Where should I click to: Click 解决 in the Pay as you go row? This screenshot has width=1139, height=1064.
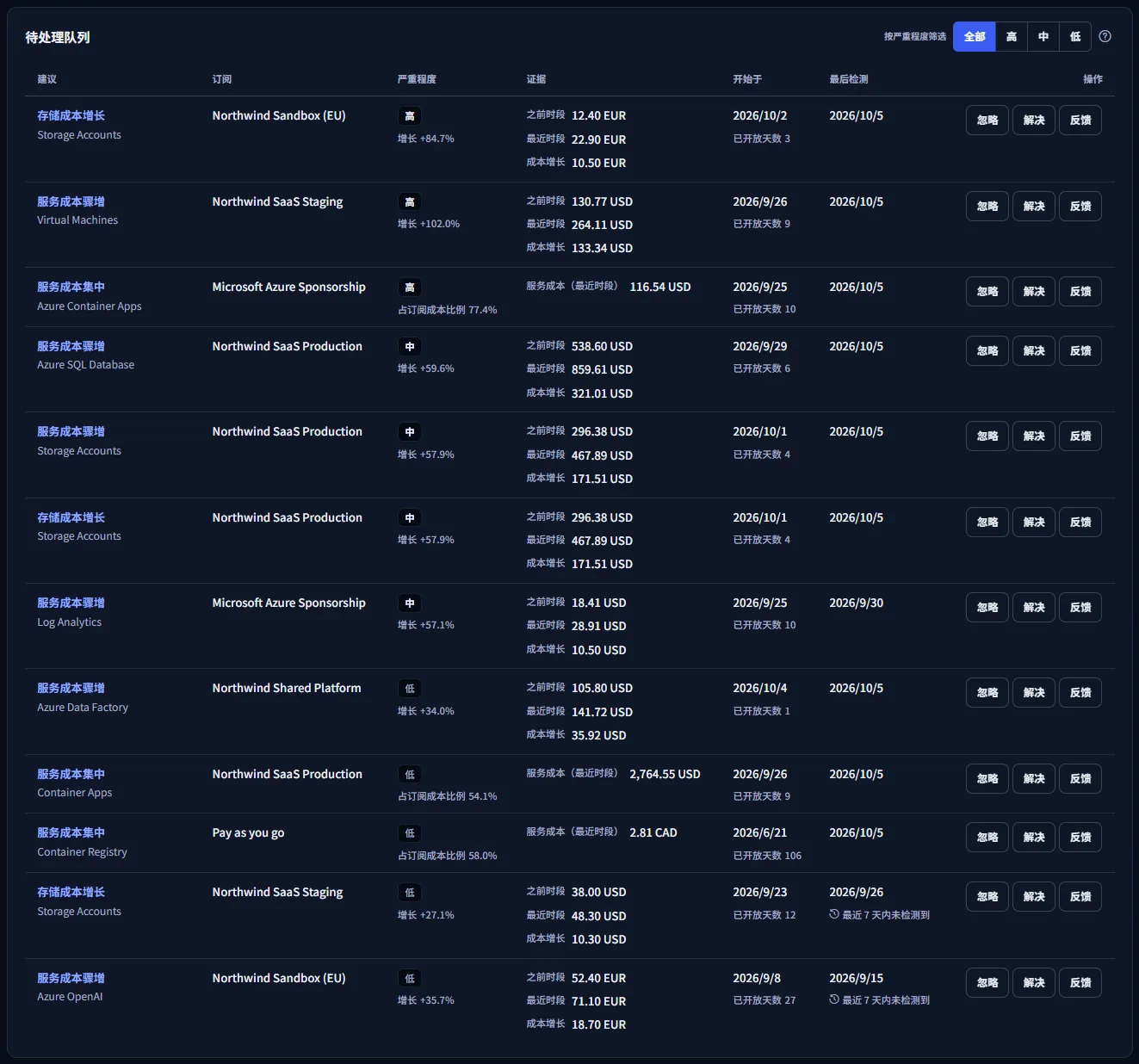tap(1034, 838)
